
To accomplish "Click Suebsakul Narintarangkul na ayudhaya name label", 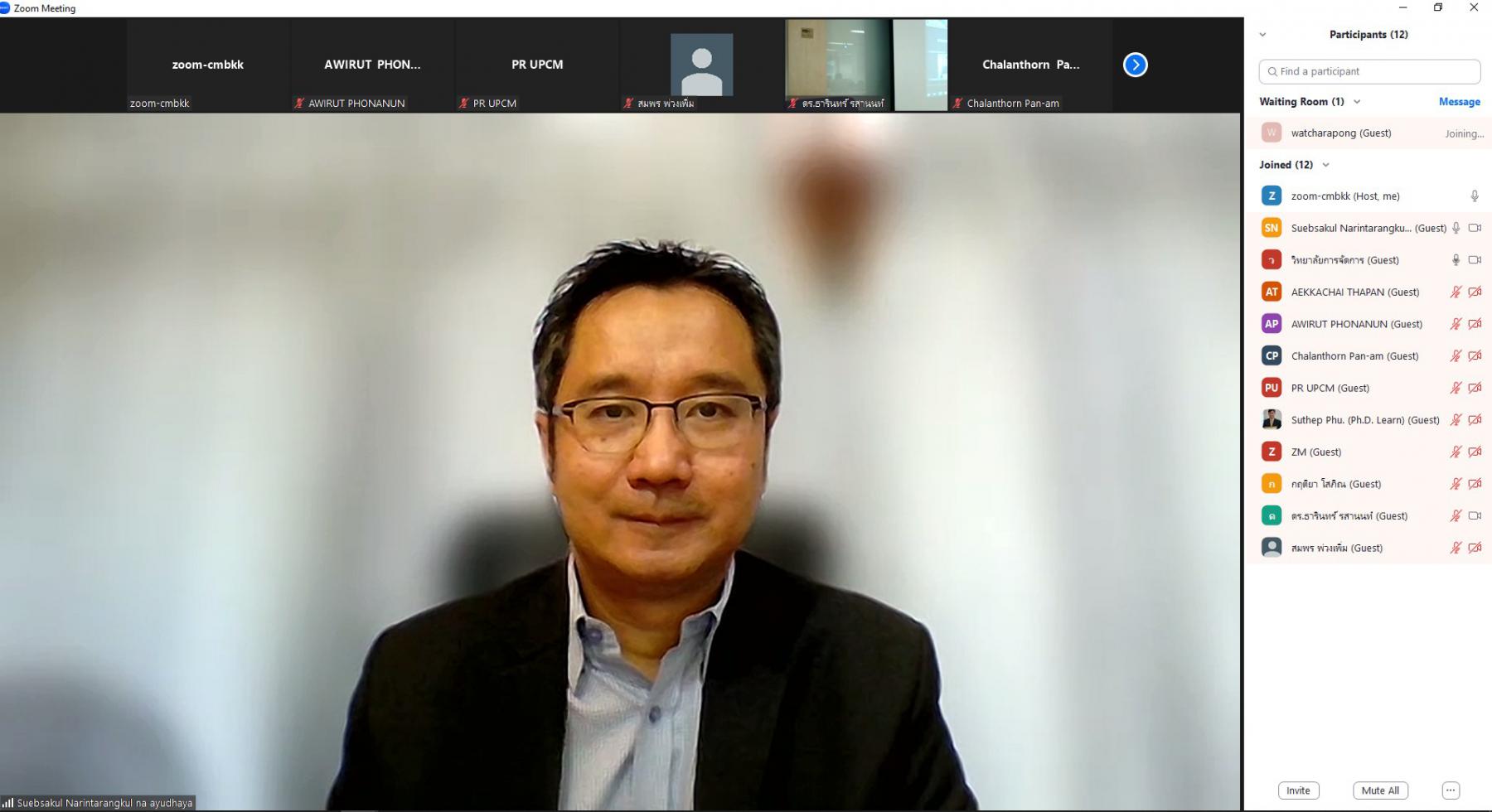I will coord(104,803).
